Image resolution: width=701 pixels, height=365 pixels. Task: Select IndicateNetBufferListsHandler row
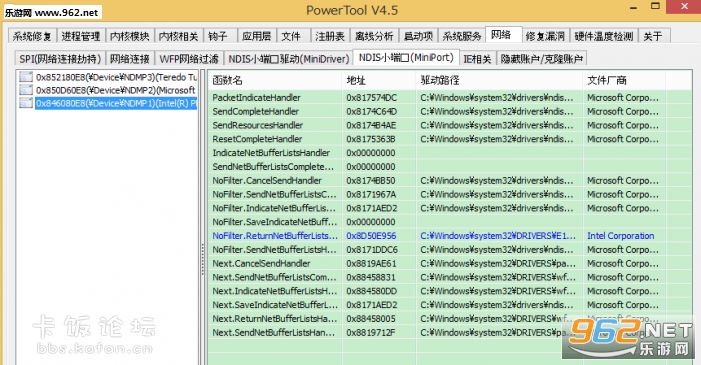(450, 153)
